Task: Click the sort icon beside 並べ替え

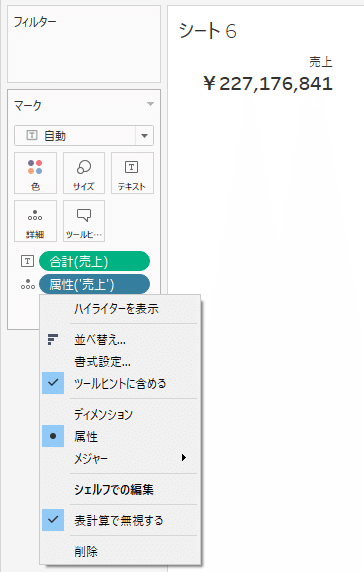Action: [x=53, y=339]
